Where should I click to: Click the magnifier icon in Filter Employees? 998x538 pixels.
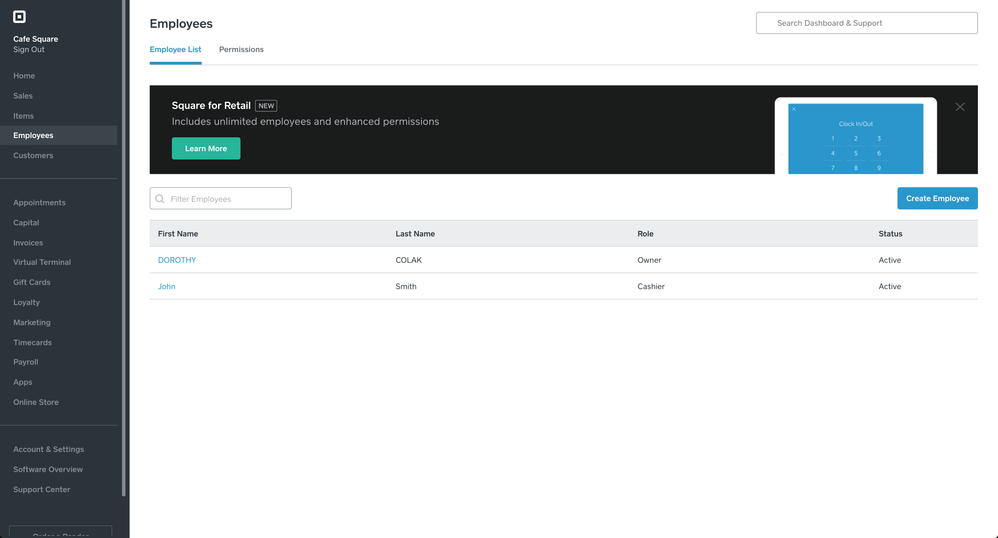coord(160,199)
